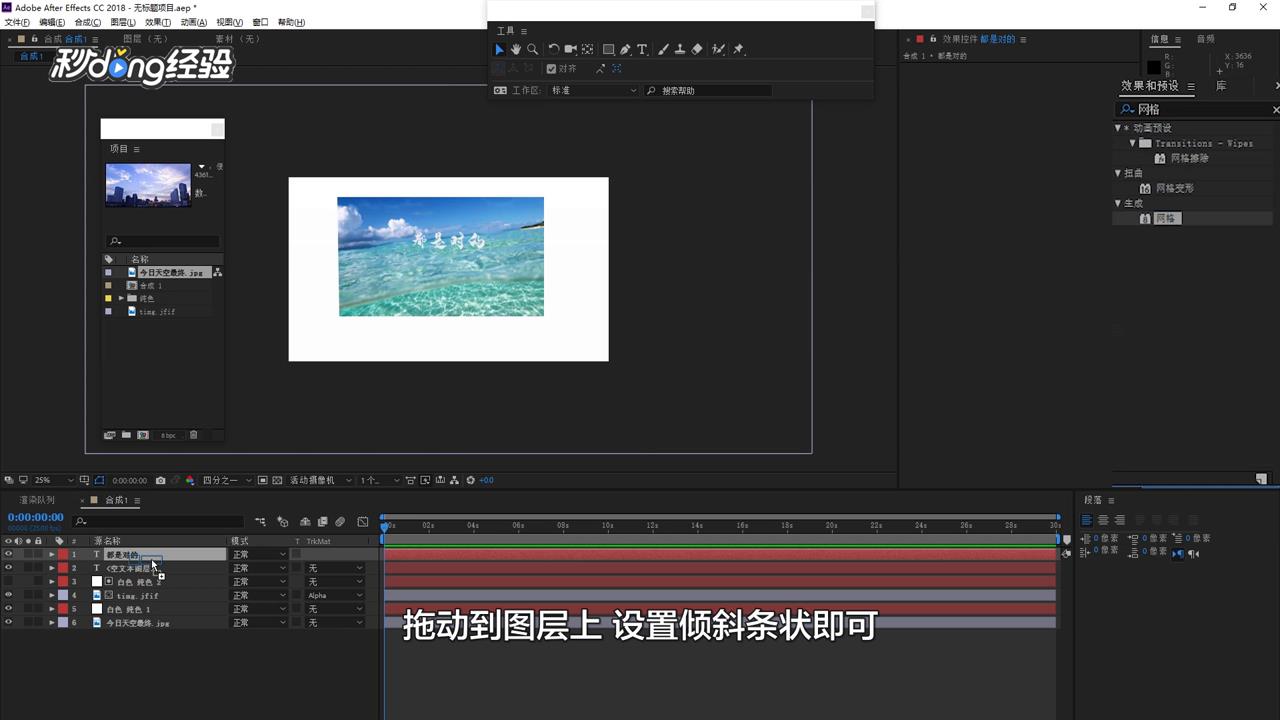Select the Horizontal Type tool
Image resolution: width=1280 pixels, height=720 pixels.
point(642,49)
